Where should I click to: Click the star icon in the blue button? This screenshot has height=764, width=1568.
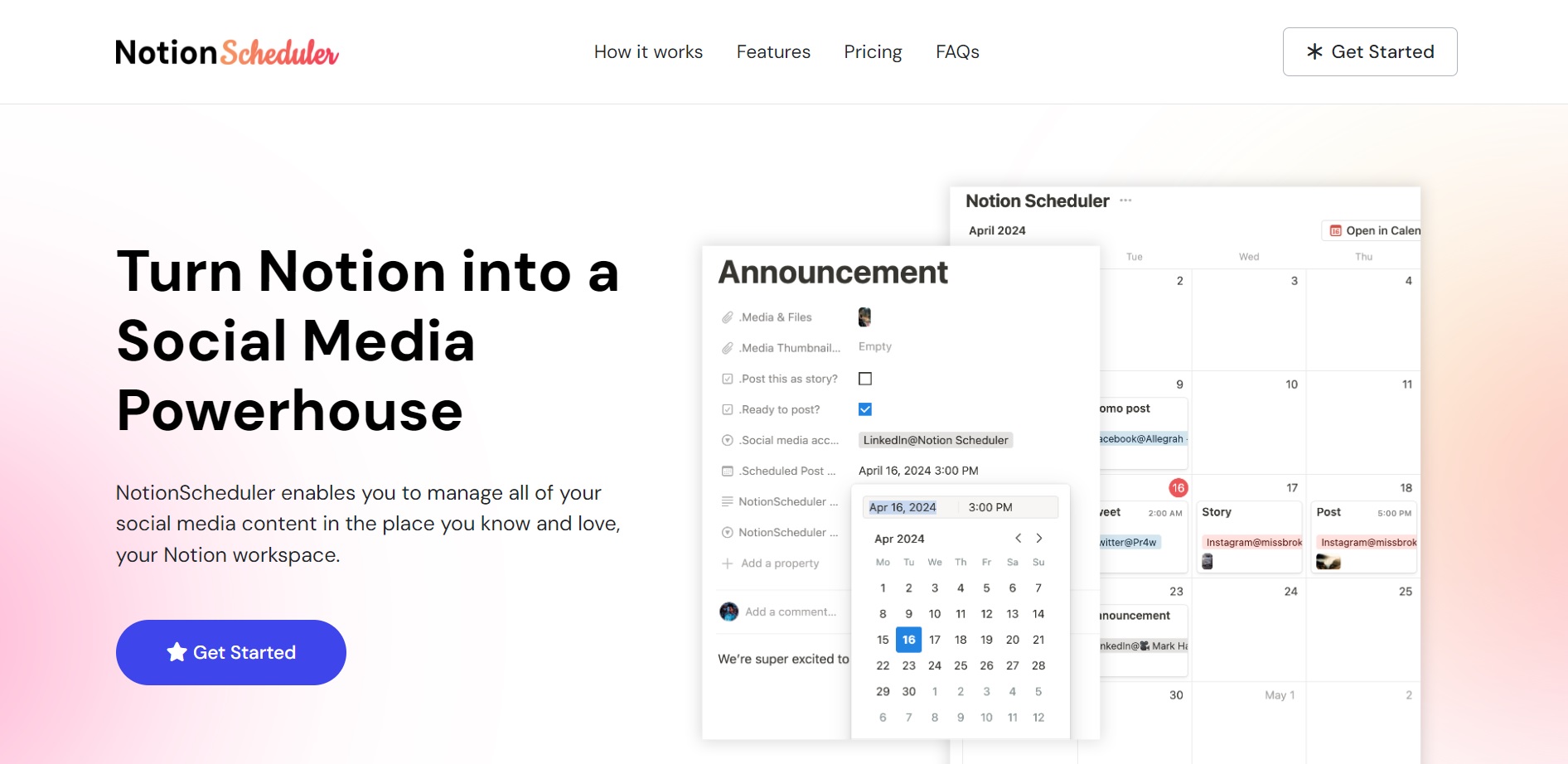click(177, 652)
